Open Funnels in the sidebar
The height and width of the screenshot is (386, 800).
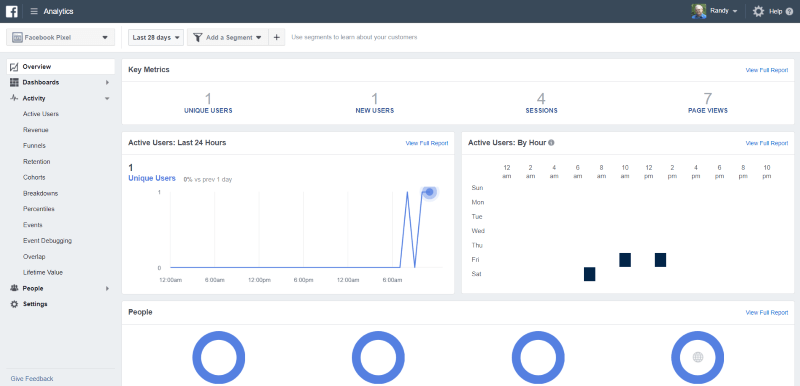tap(34, 146)
